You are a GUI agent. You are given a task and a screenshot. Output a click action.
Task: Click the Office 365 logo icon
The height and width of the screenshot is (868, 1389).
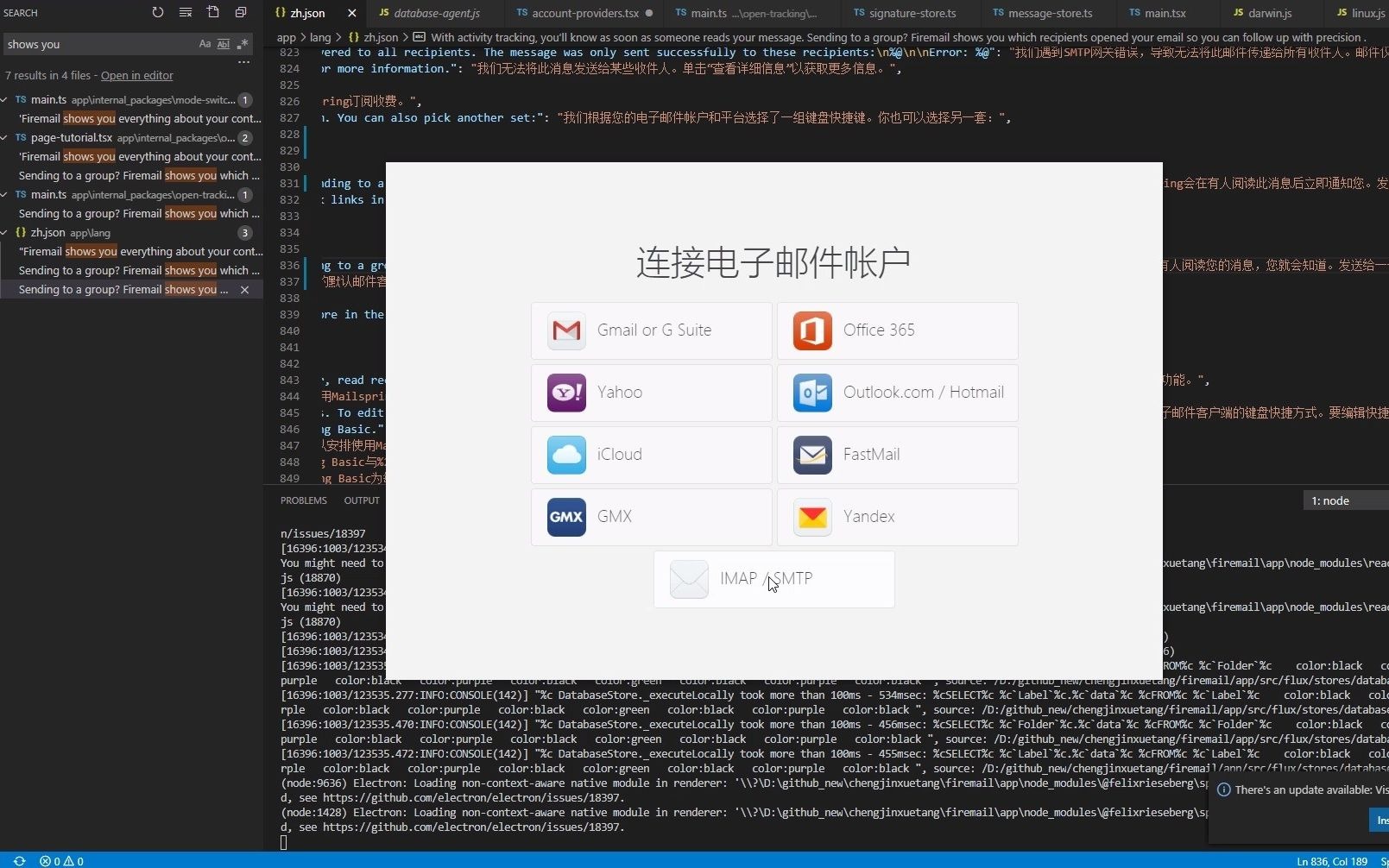812,330
